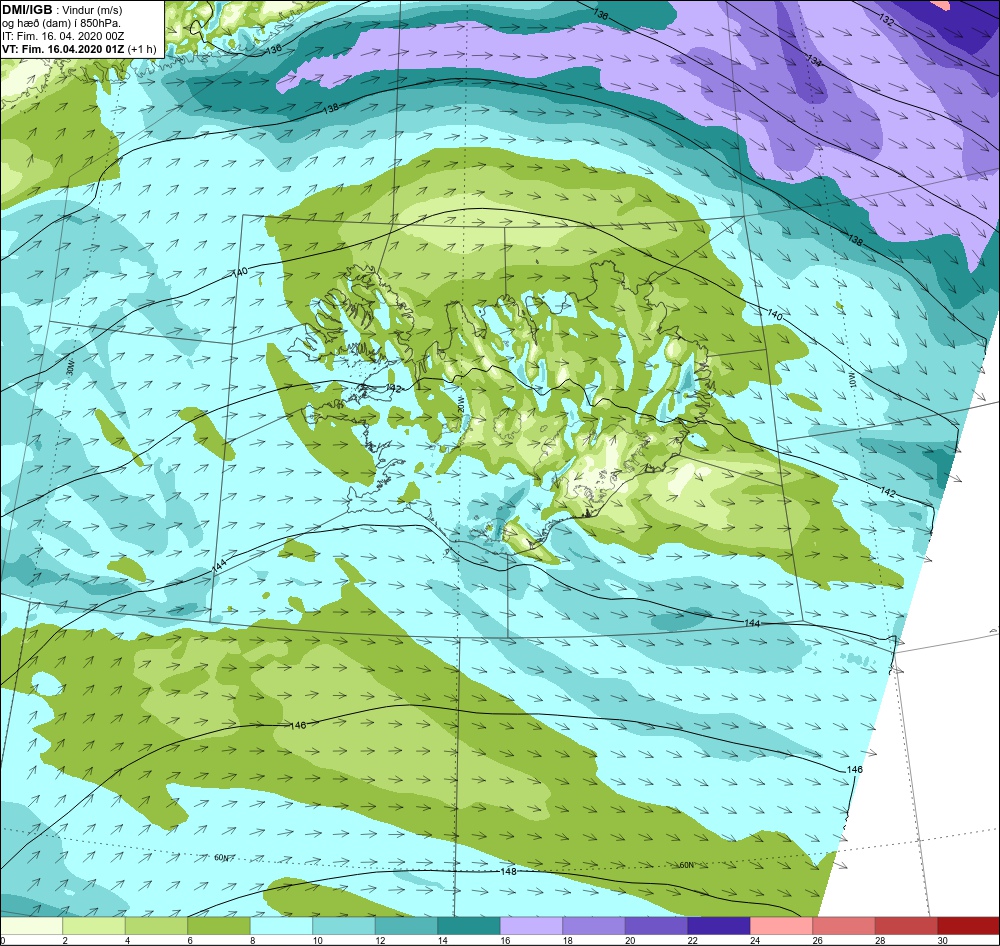Select the light pink 24–26 m/s legend swatch
The height and width of the screenshot is (946, 1000).
tap(781, 926)
